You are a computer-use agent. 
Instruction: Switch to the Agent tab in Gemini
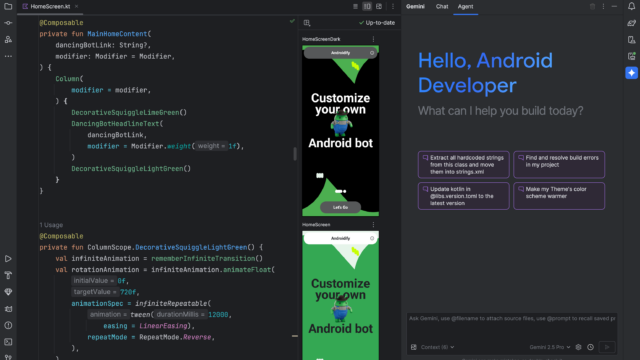pyautogui.click(x=465, y=7)
